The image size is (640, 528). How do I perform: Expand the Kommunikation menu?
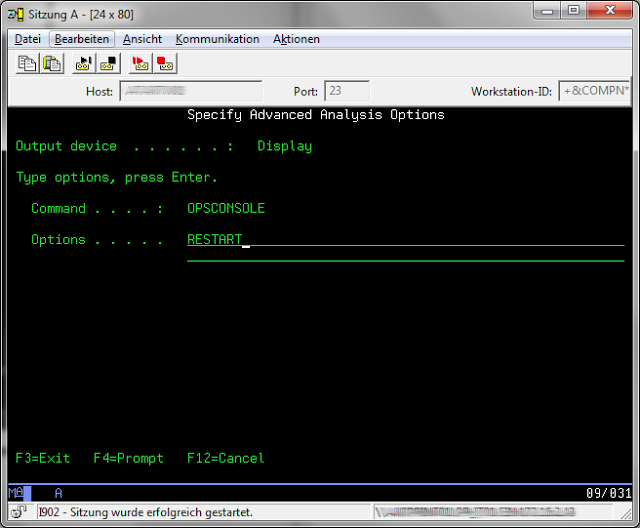coord(217,39)
